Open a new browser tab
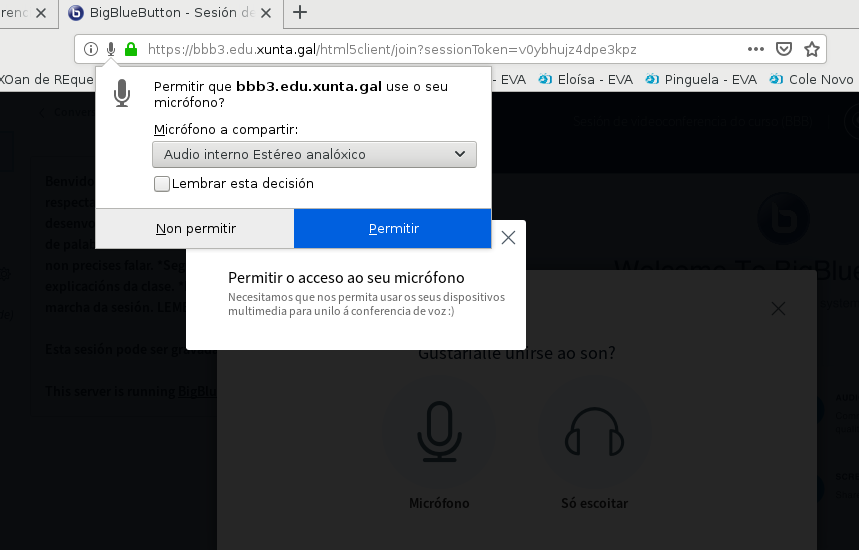The height and width of the screenshot is (550, 859). [299, 12]
